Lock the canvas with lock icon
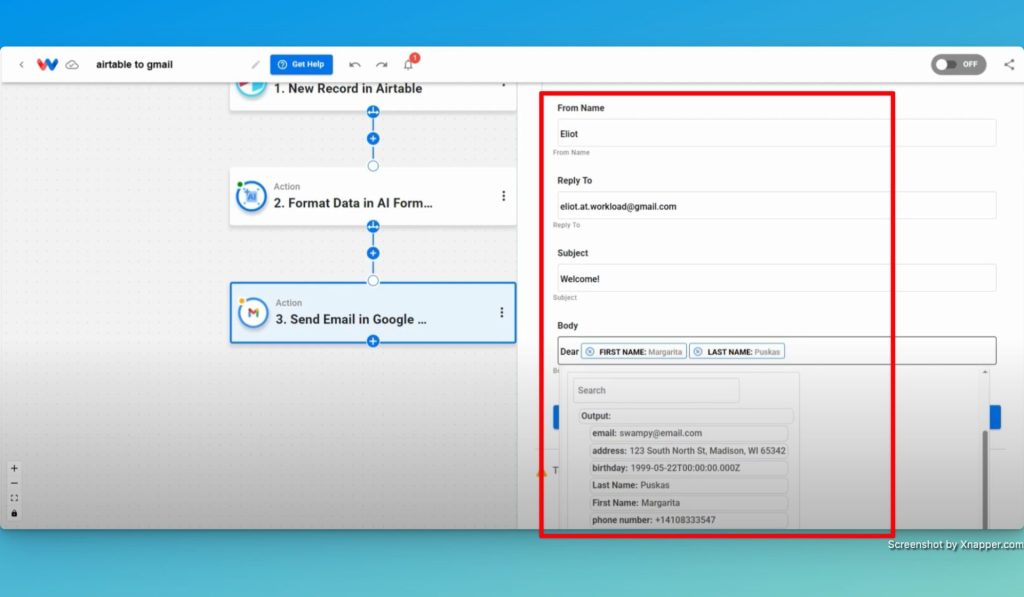 14,513
